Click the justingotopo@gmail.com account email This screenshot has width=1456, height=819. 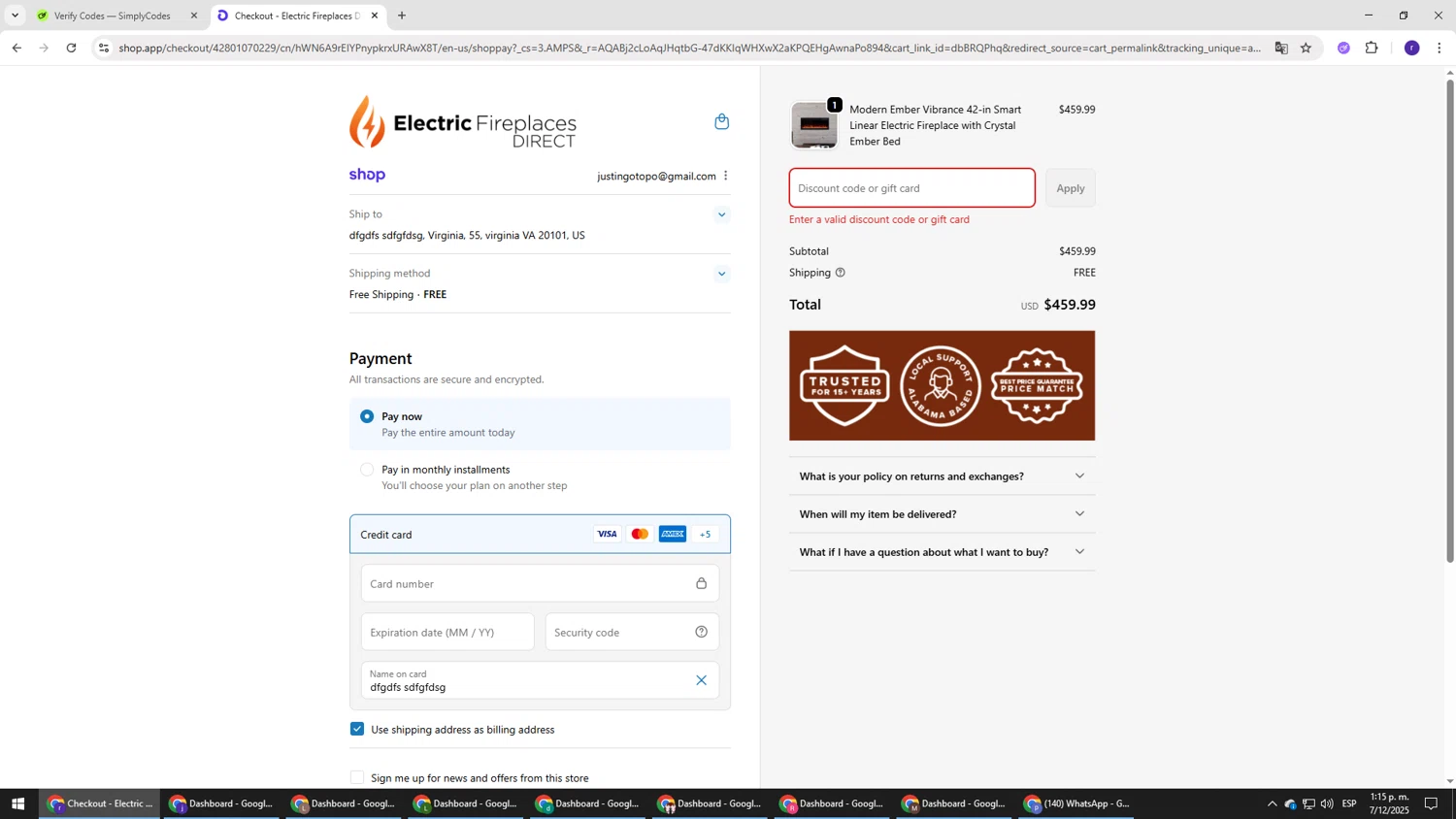[x=656, y=176]
